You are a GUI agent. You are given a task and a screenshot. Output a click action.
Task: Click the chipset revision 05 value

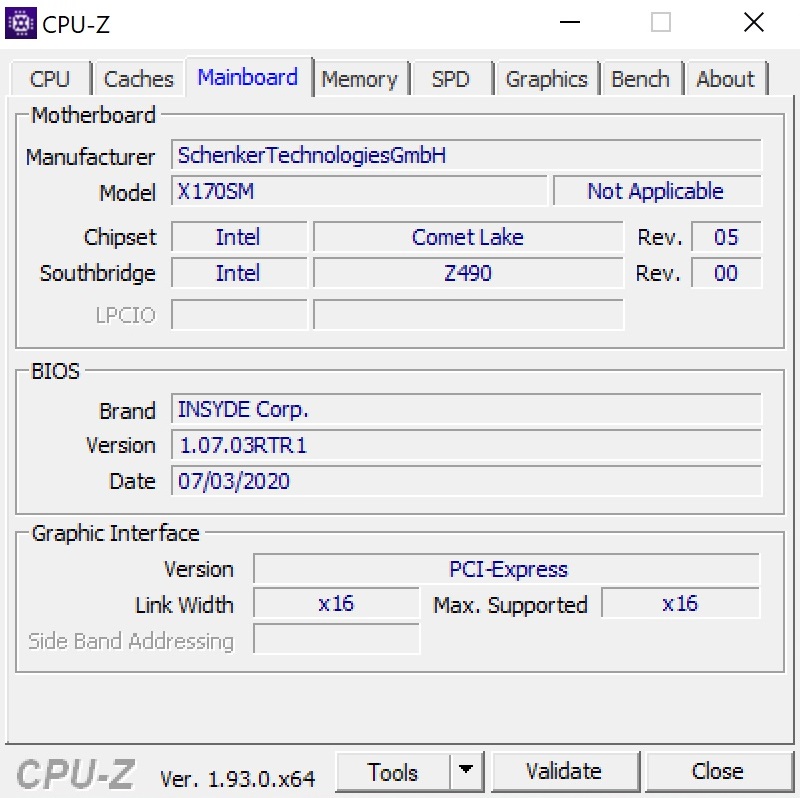point(726,236)
